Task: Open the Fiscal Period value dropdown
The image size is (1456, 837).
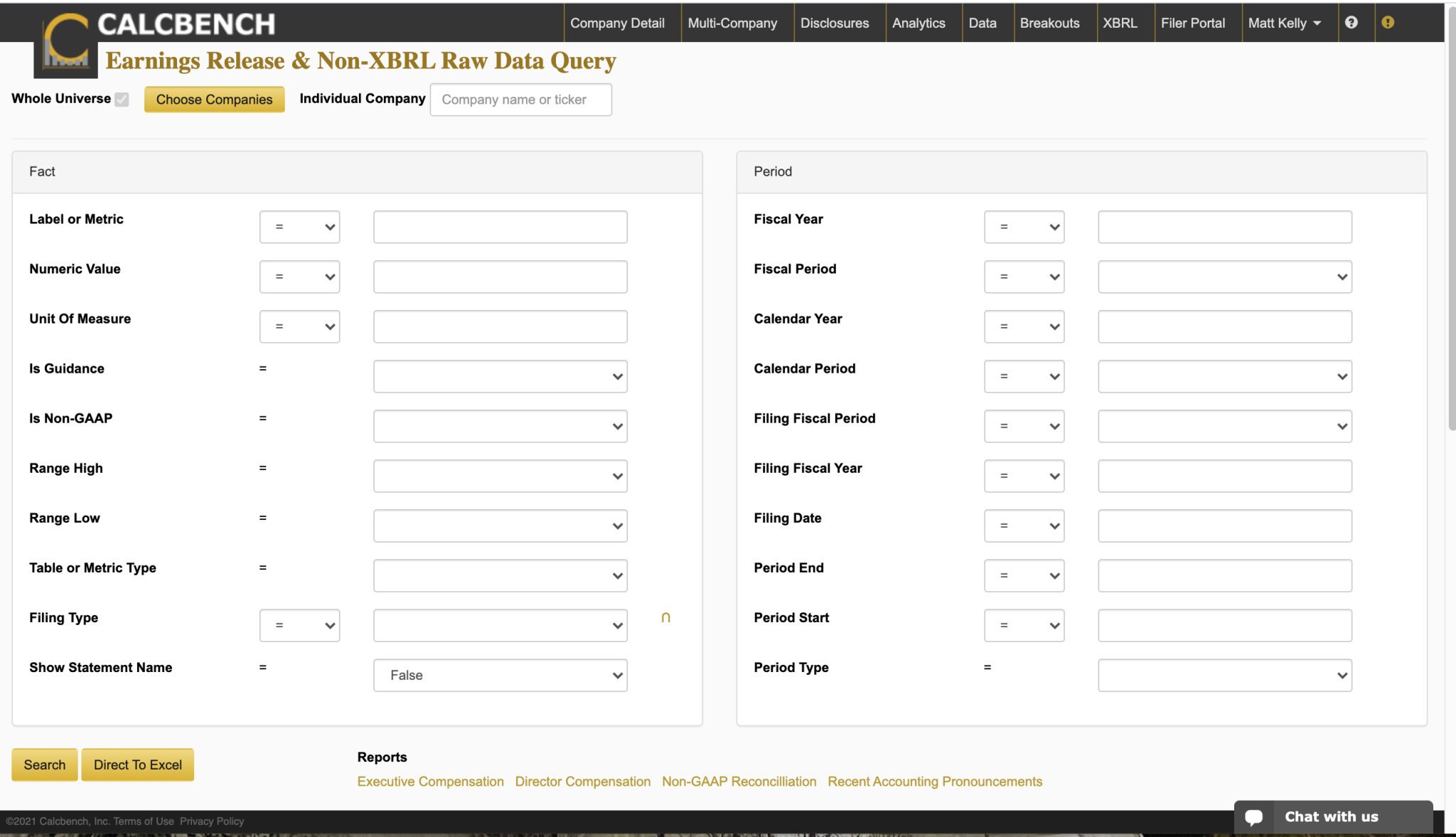Action: (1224, 277)
